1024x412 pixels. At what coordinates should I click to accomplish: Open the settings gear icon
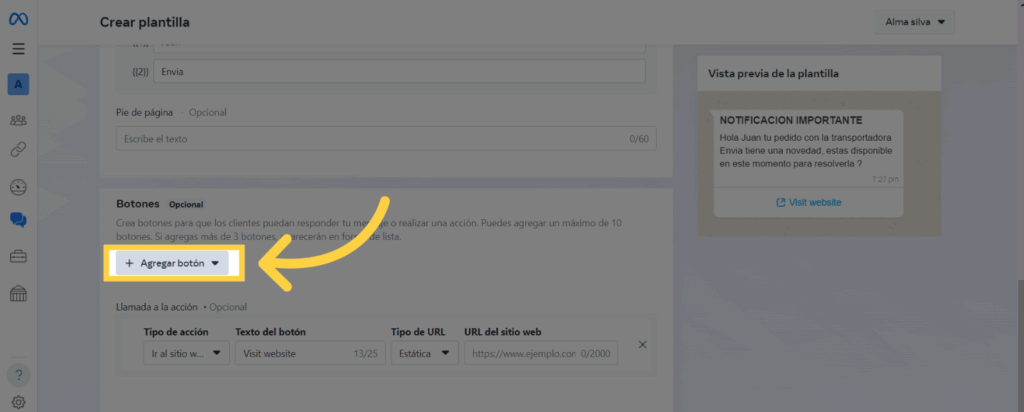tap(18, 402)
